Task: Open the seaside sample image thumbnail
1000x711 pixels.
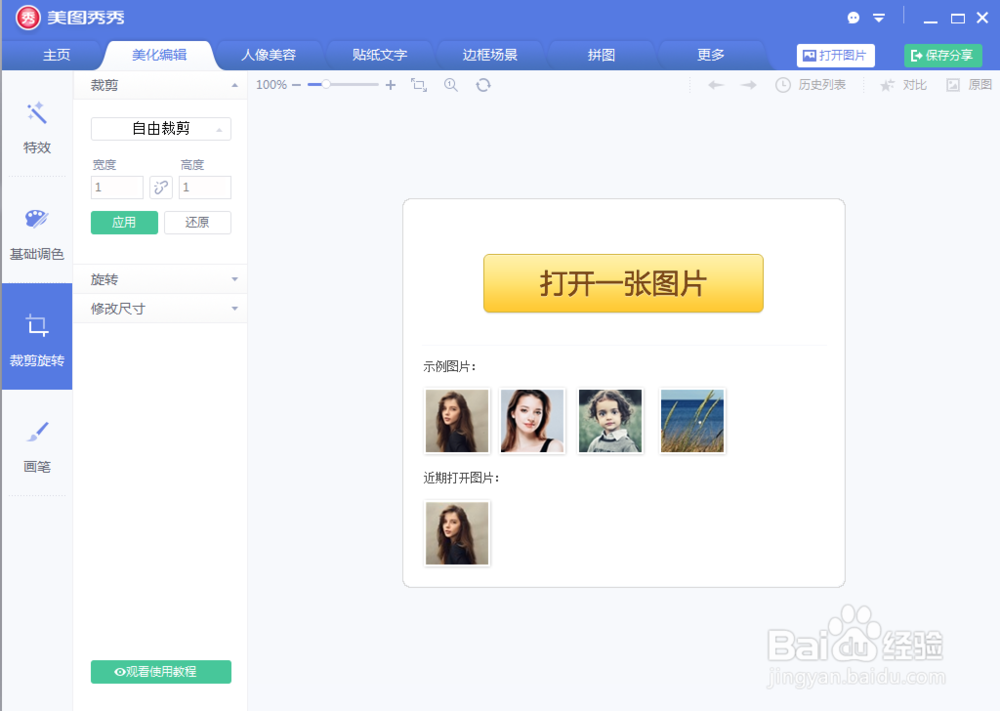Action: (x=691, y=420)
